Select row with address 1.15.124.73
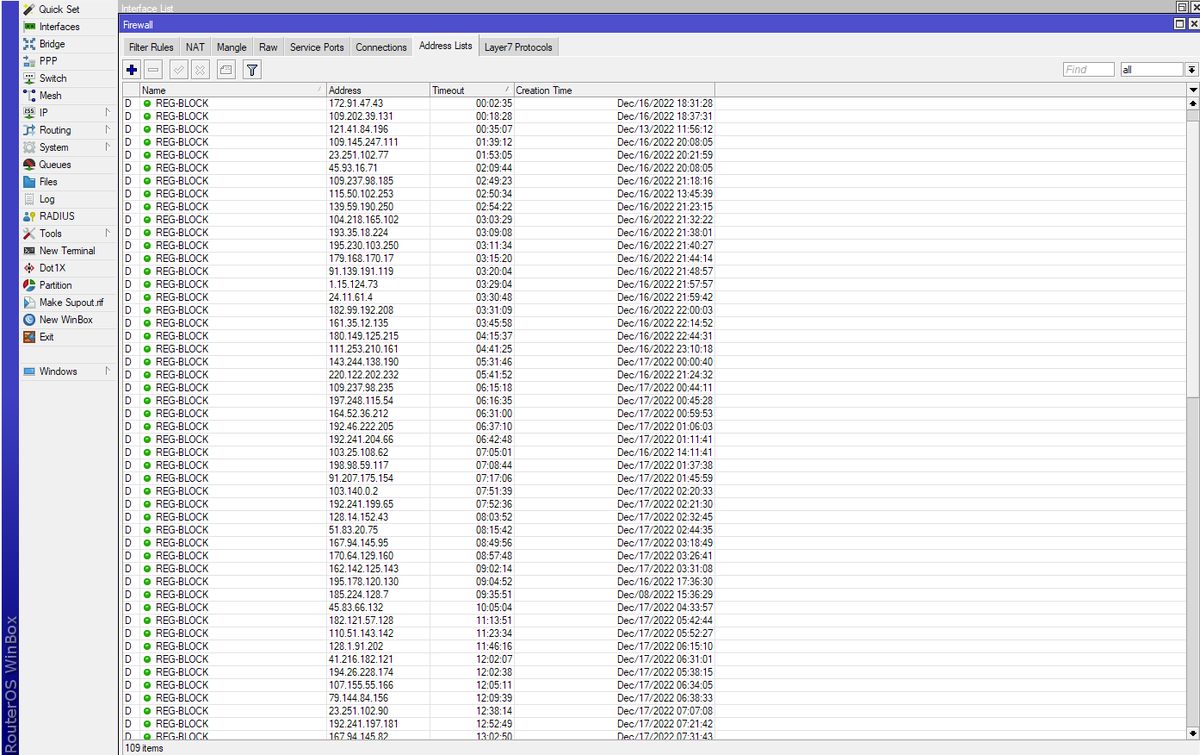 pyautogui.click(x=653, y=284)
